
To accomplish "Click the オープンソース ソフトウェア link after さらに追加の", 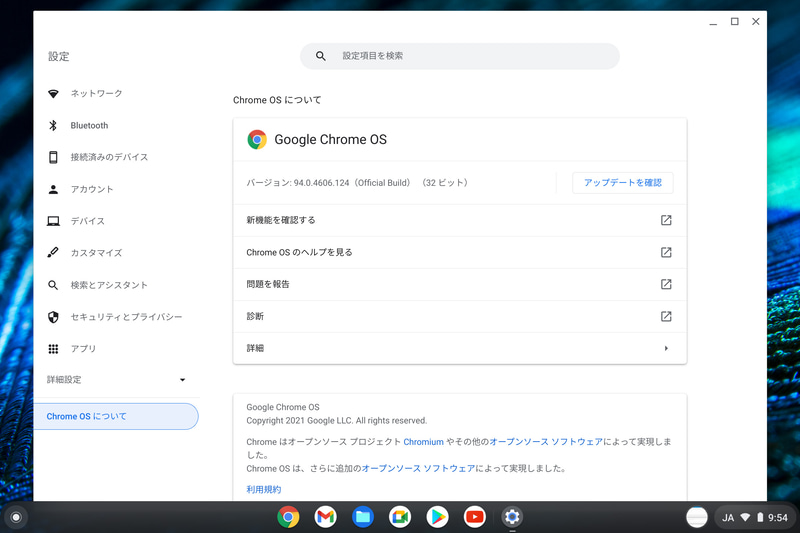I will (418, 468).
